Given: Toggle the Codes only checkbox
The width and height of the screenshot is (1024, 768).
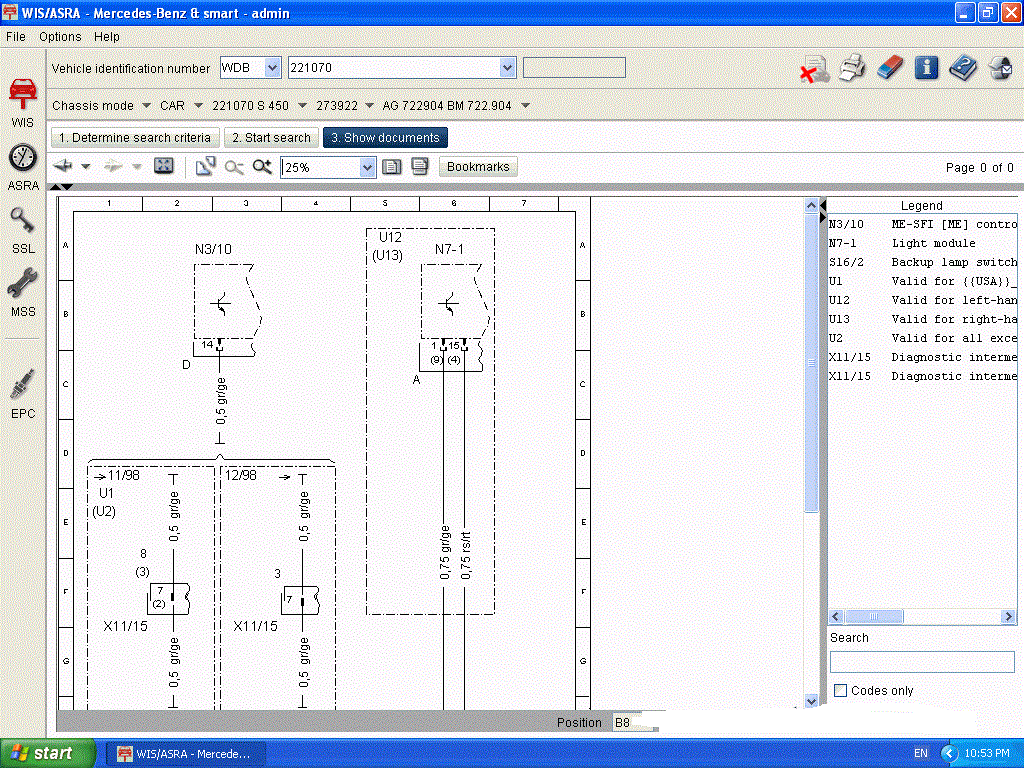Looking at the screenshot, I should click(x=840, y=690).
